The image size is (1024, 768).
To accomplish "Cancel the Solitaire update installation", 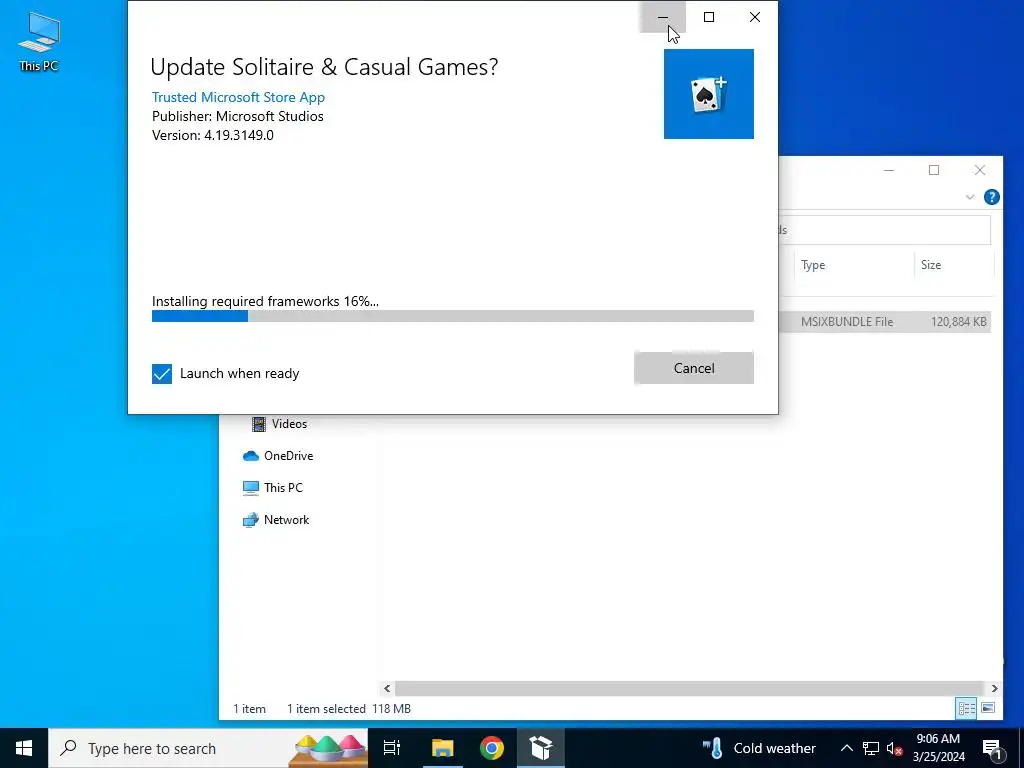I will coord(694,368).
